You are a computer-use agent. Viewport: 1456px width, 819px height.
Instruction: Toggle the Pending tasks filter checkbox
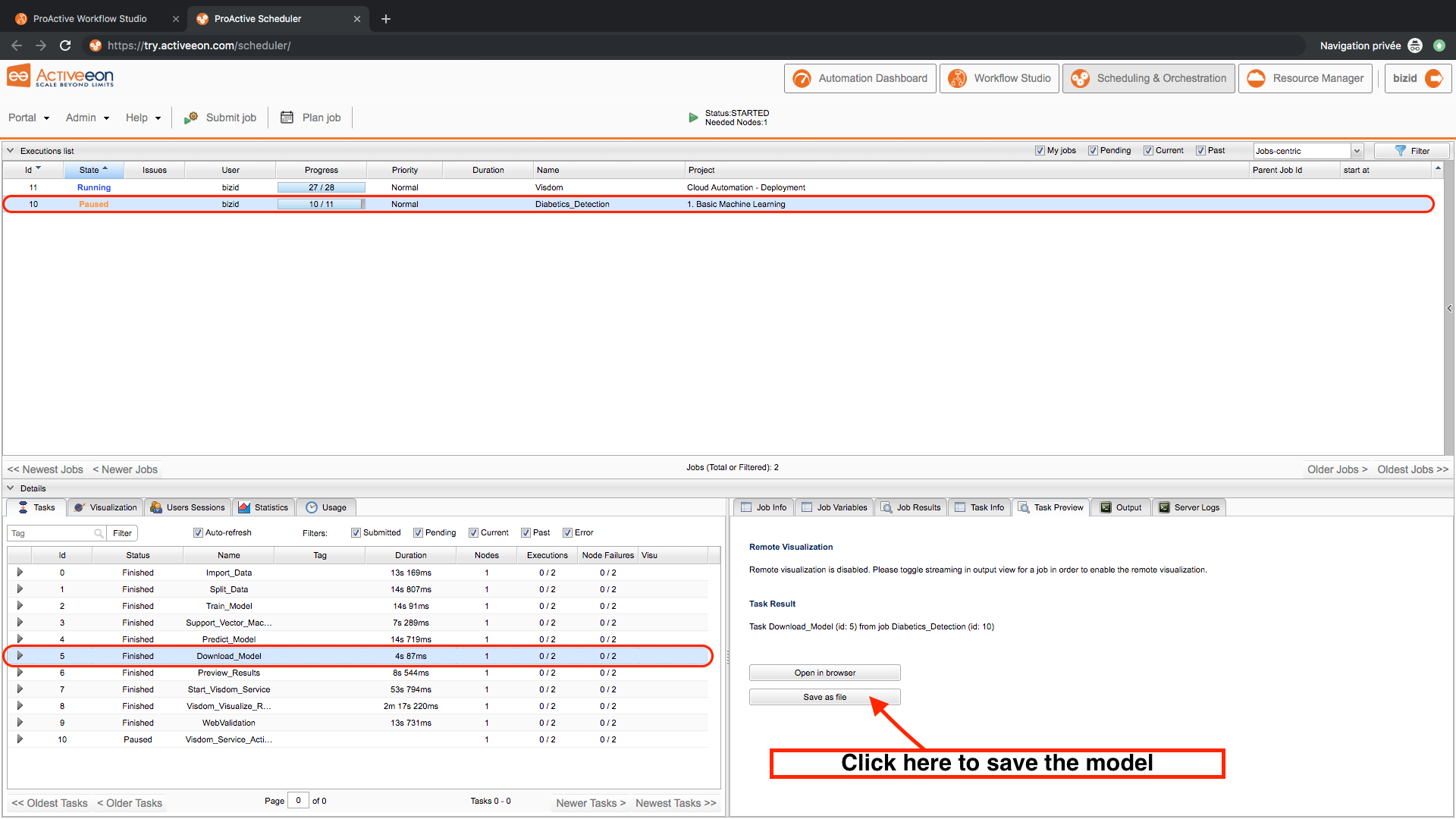418,532
